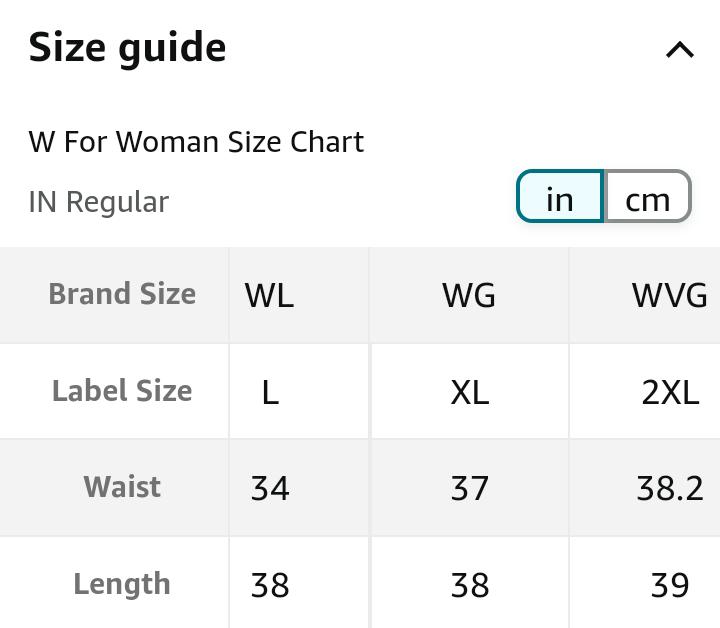The image size is (720, 628).
Task: Select the WG brand size cell
Action: pos(469,296)
